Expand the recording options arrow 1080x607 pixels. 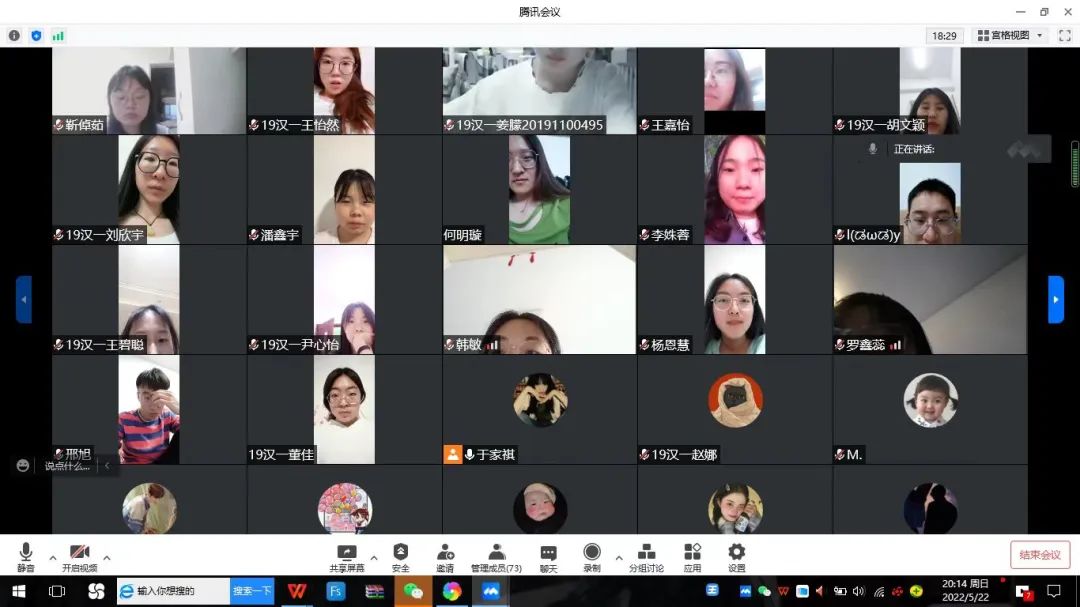click(618, 558)
